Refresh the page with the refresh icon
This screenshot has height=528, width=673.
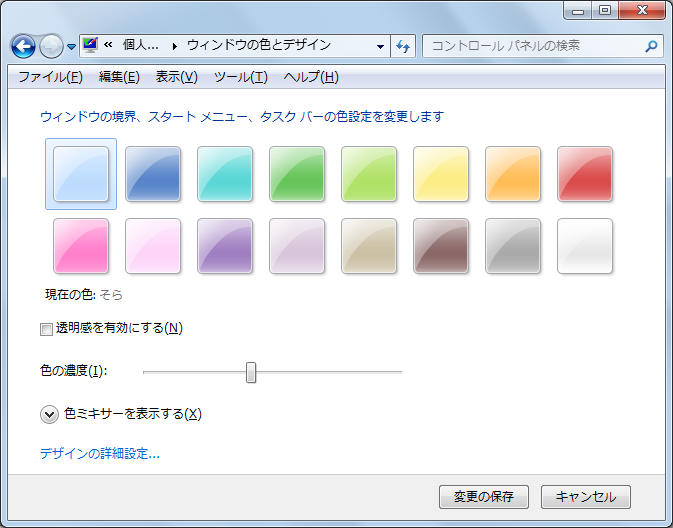coord(403,46)
